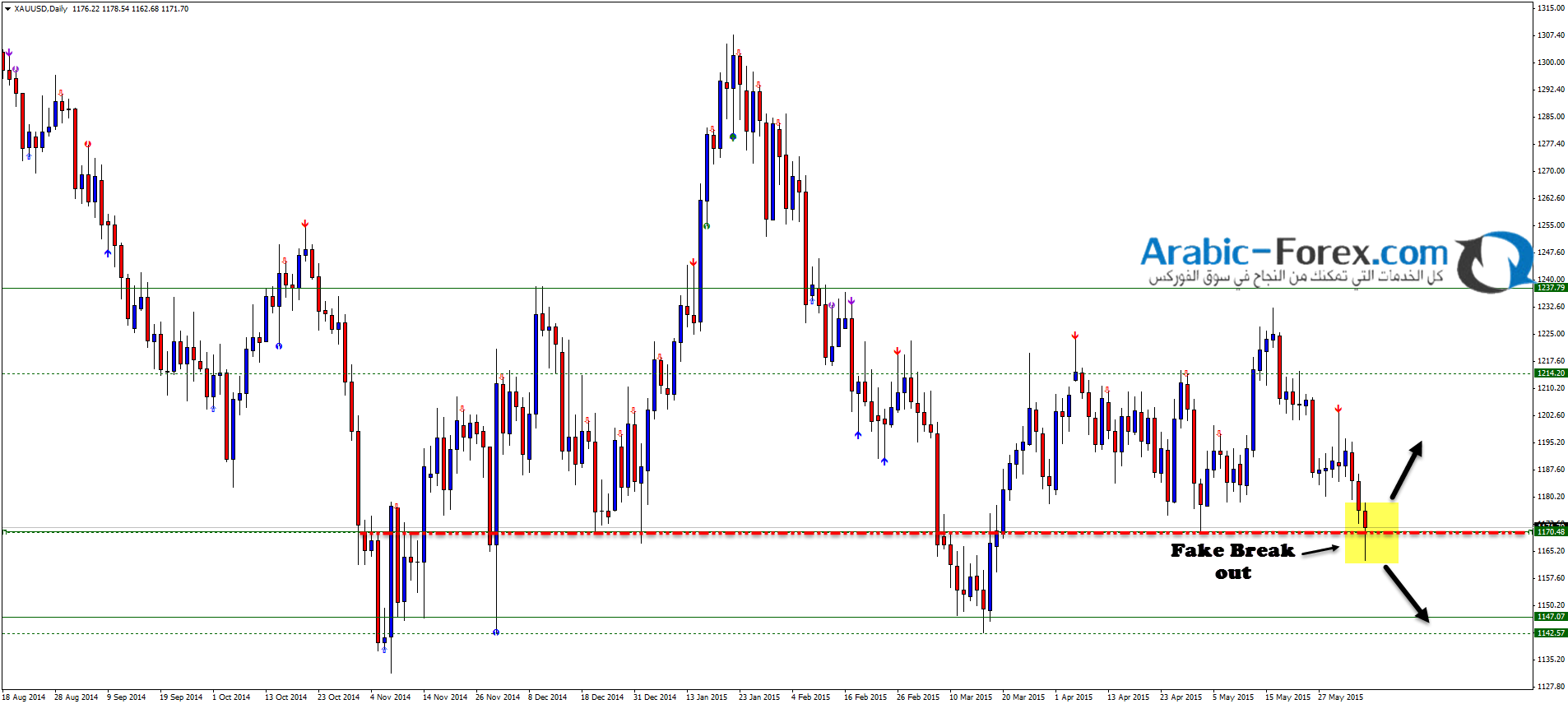Click the 1270.00 price axis label
1568x704 pixels.
pyautogui.click(x=1551, y=171)
